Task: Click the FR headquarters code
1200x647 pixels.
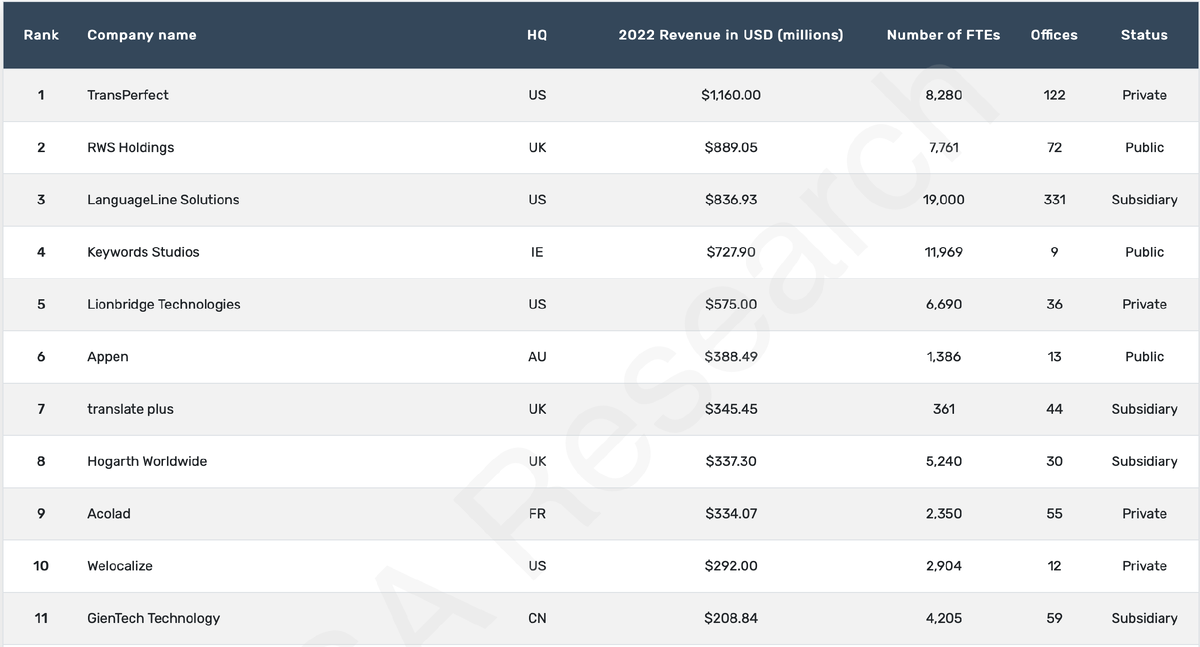Action: (537, 514)
